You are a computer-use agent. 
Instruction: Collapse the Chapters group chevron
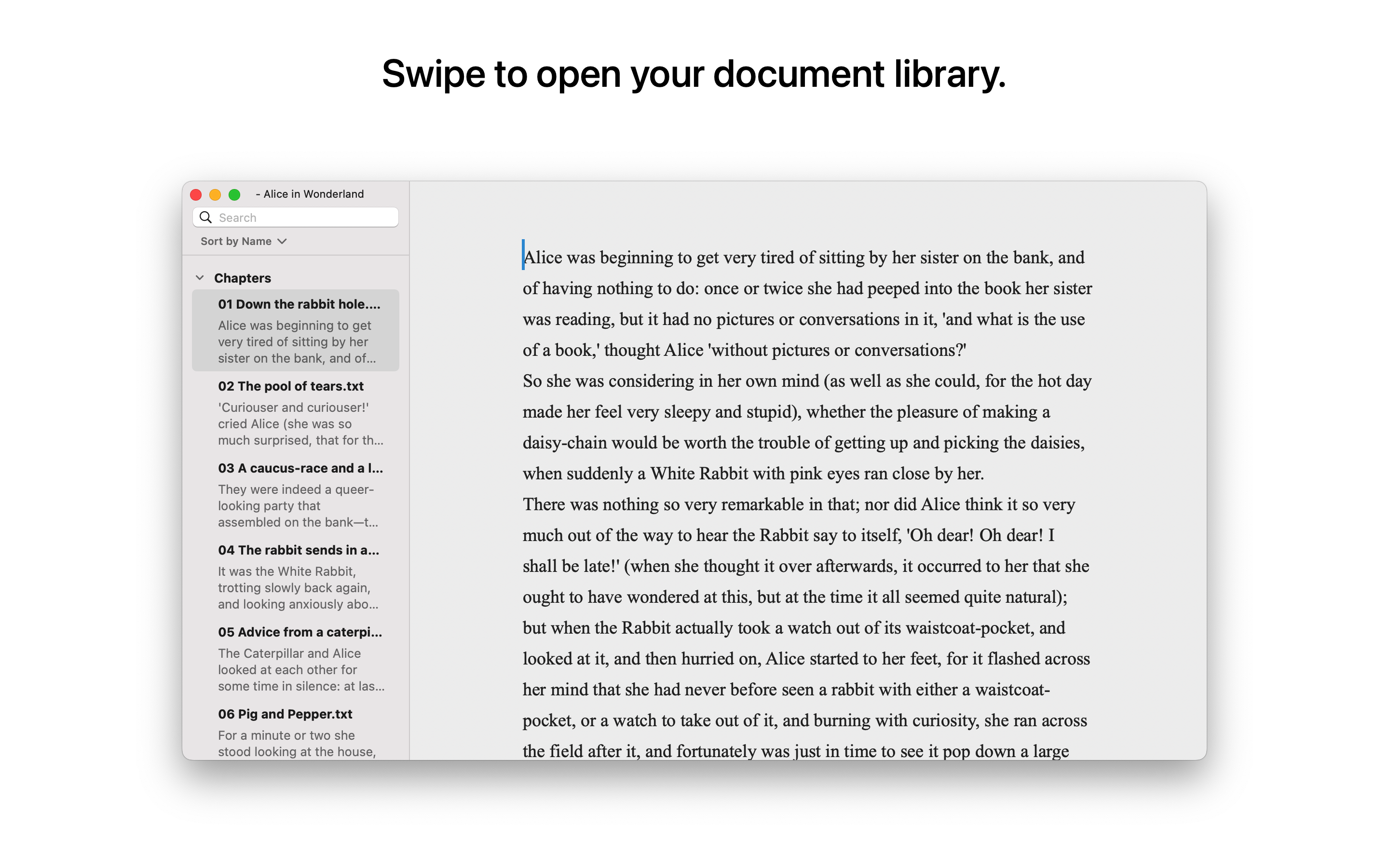pos(200,278)
